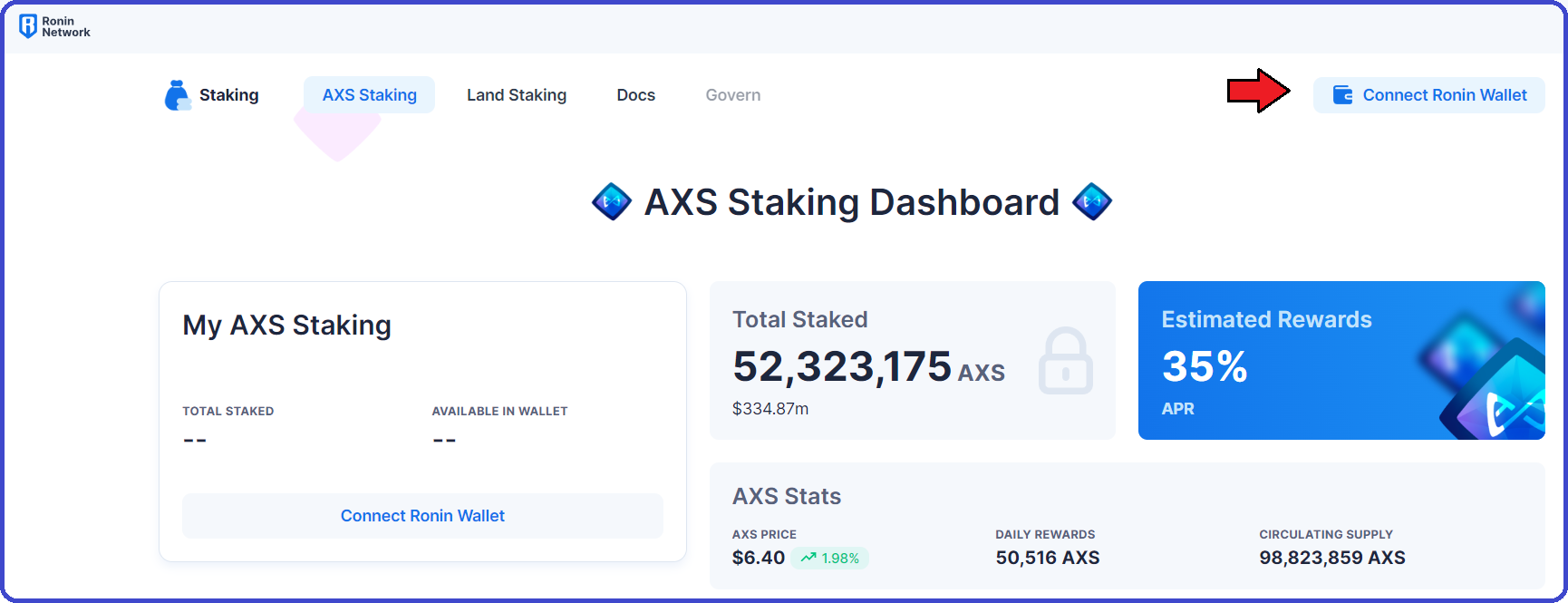Click the Estimated Rewards heading
The image size is (1568, 603).
tap(1267, 319)
